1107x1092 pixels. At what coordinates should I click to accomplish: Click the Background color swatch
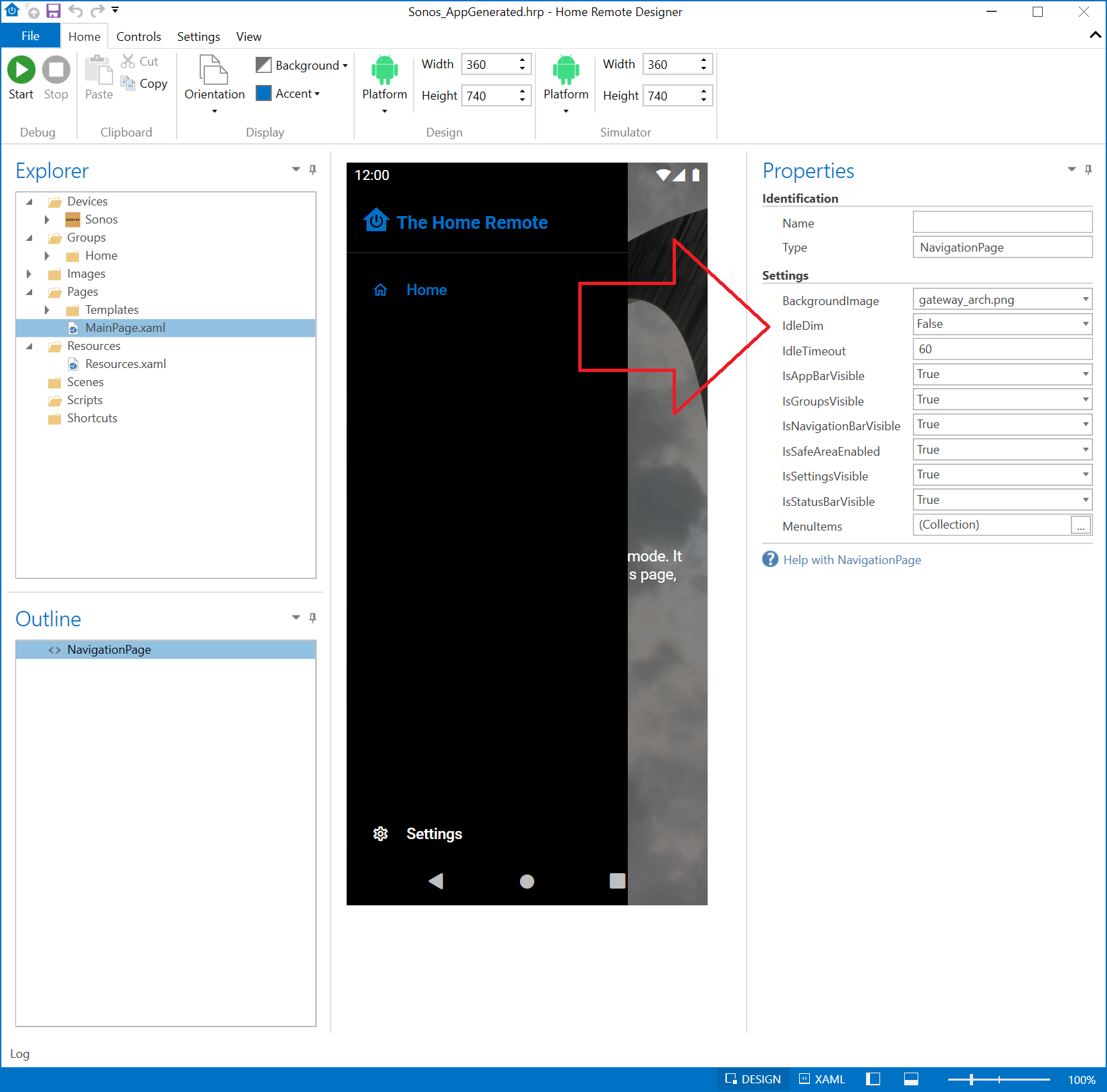point(264,64)
